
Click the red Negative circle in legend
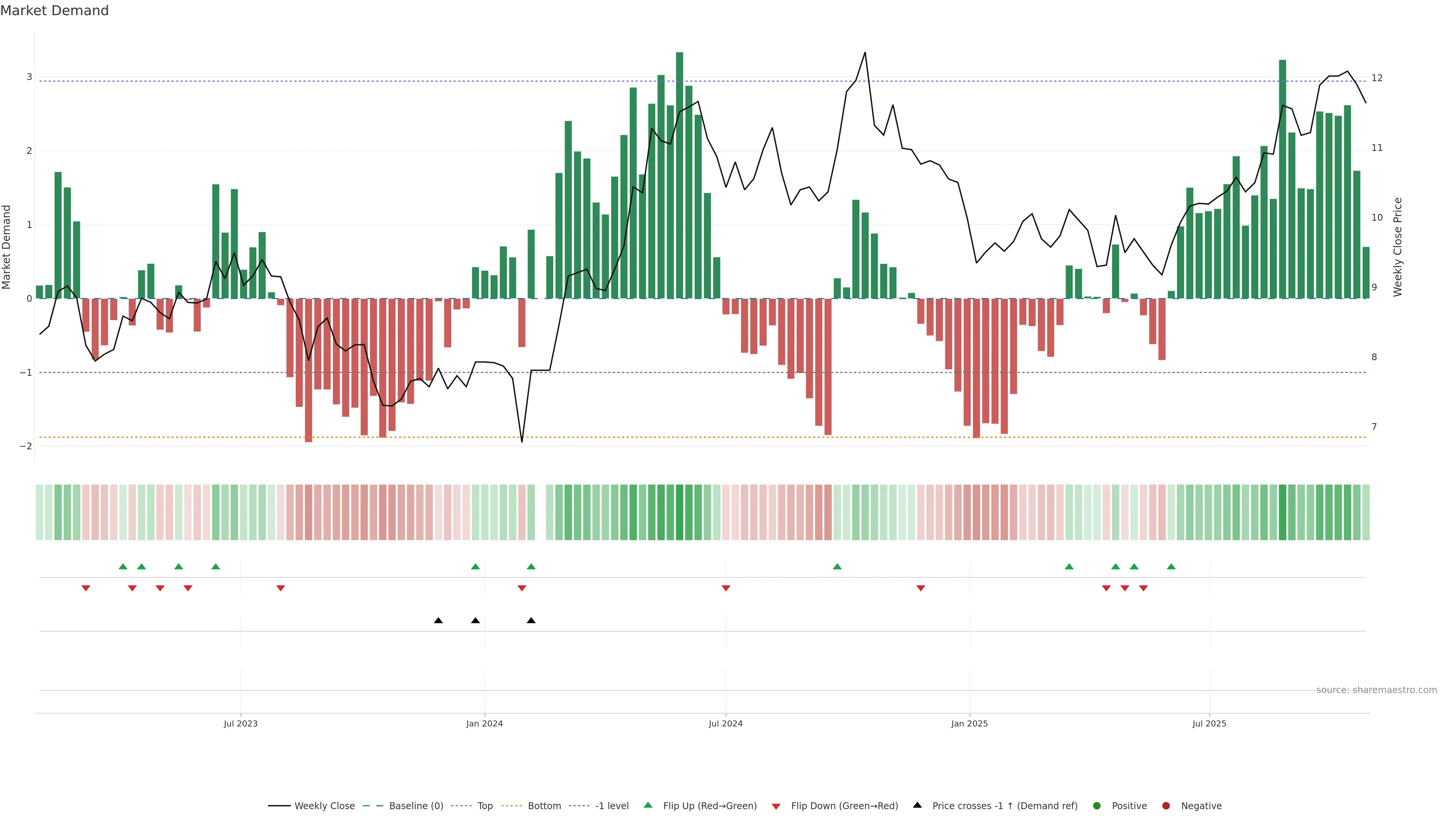[1166, 805]
